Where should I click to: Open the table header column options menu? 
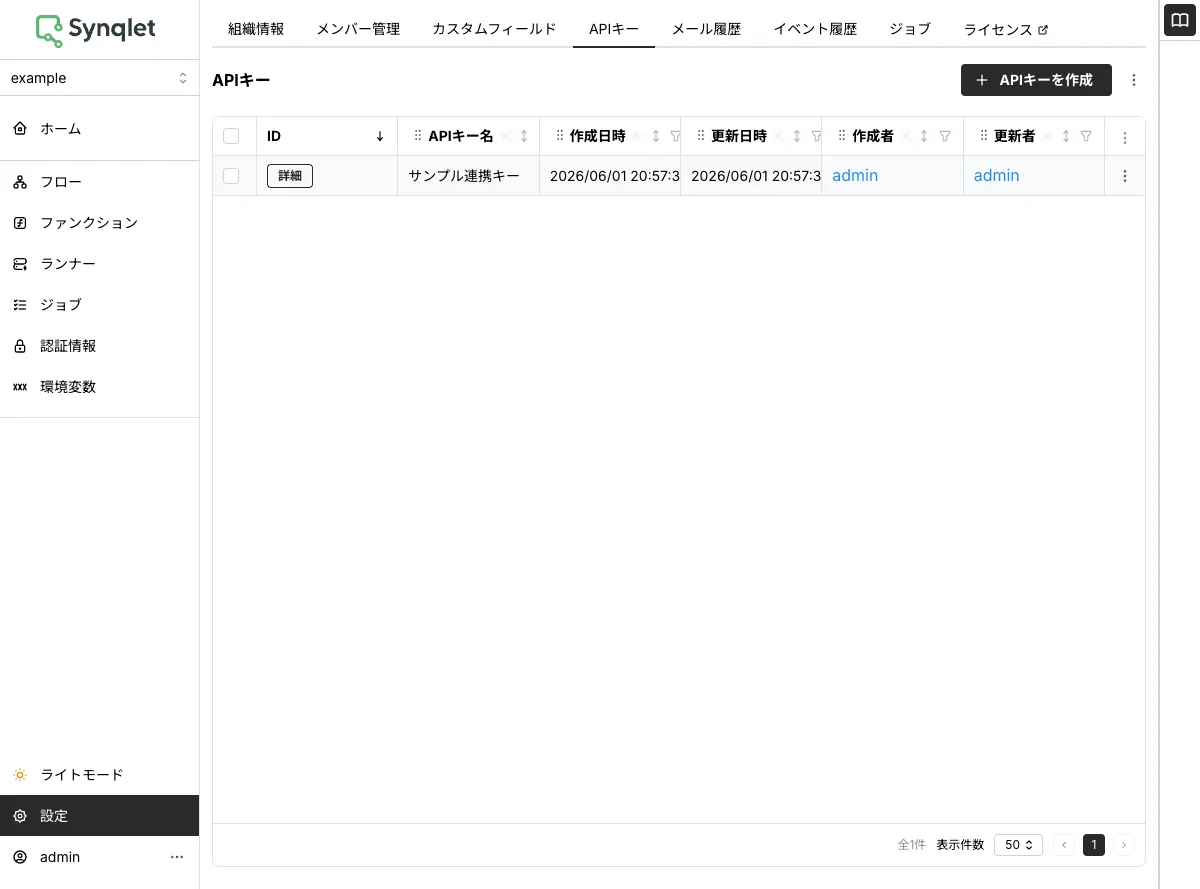click(x=1125, y=137)
